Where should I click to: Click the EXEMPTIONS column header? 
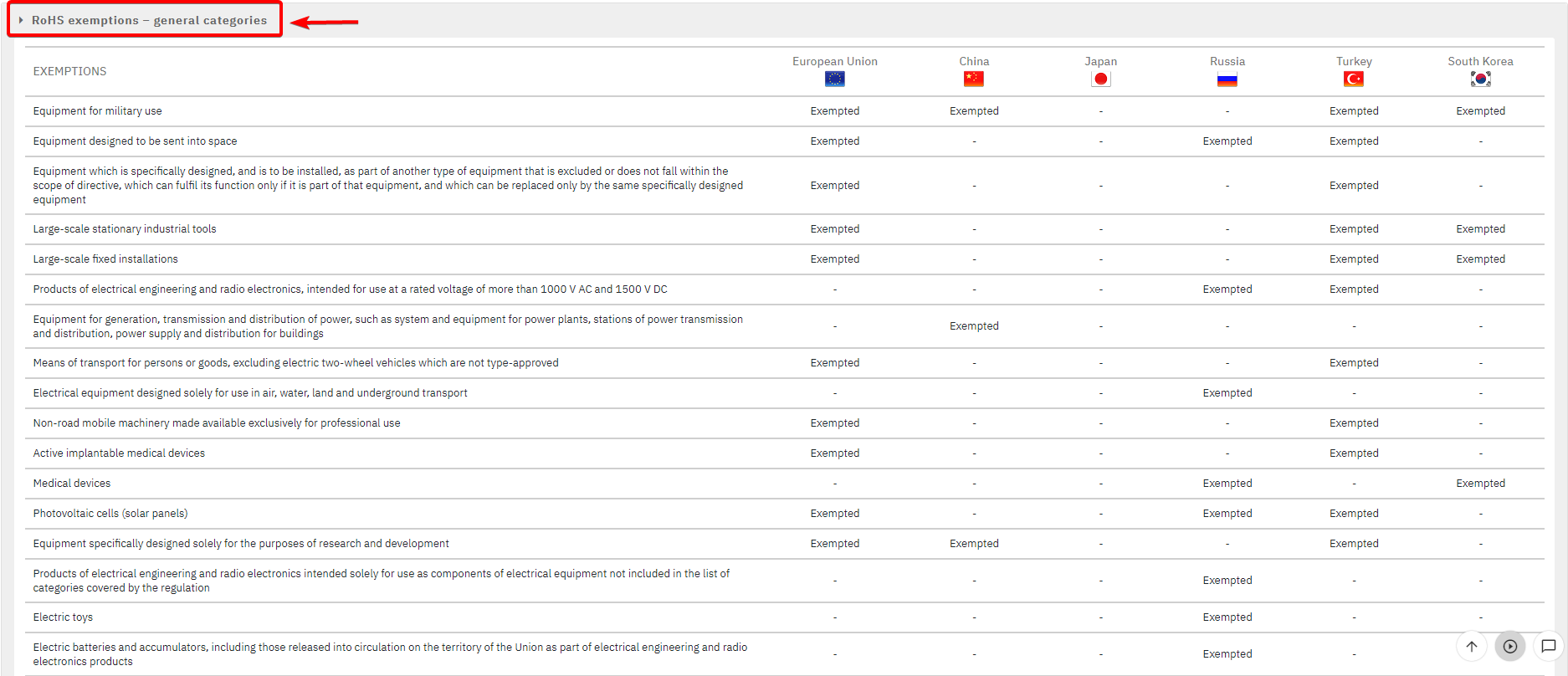tap(69, 71)
